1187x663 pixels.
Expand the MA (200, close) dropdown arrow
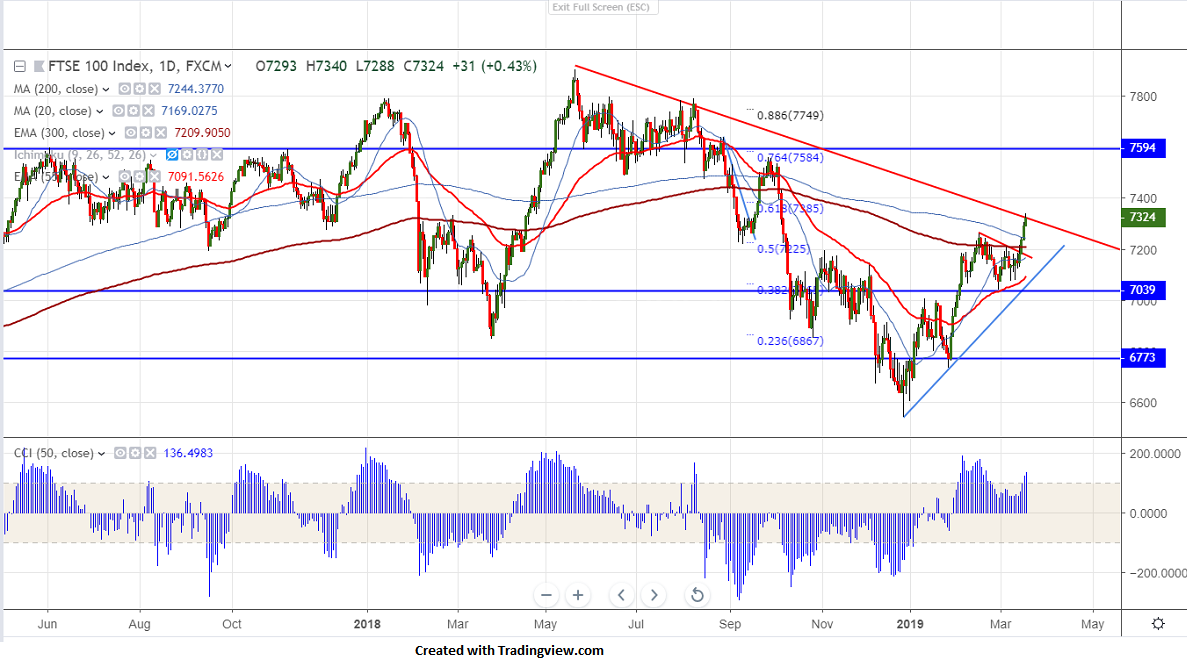pos(106,89)
